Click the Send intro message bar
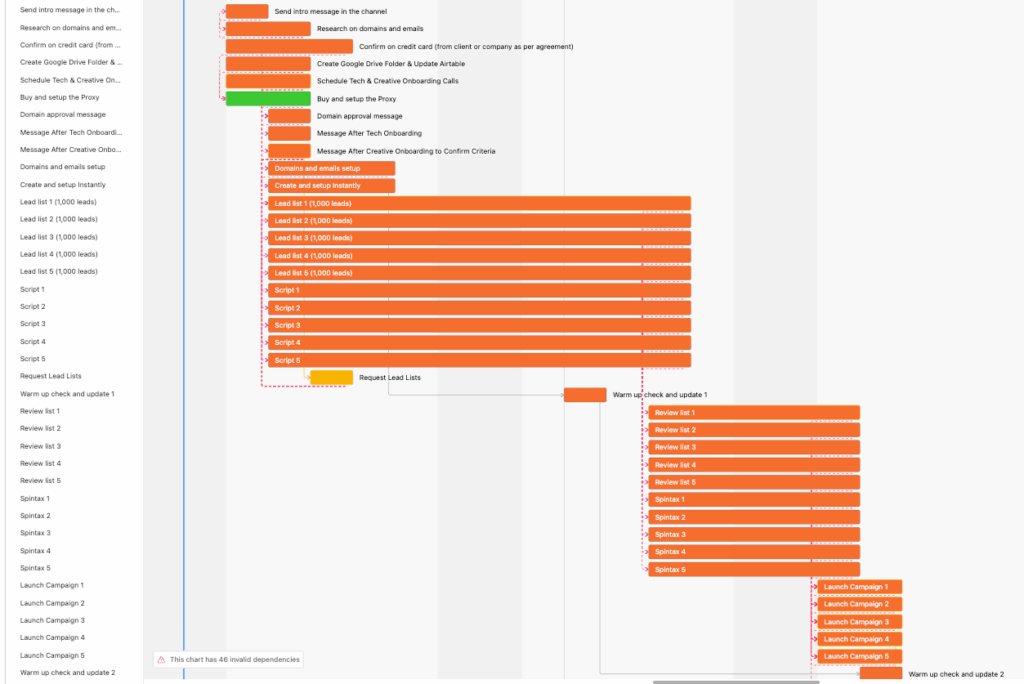 click(247, 11)
